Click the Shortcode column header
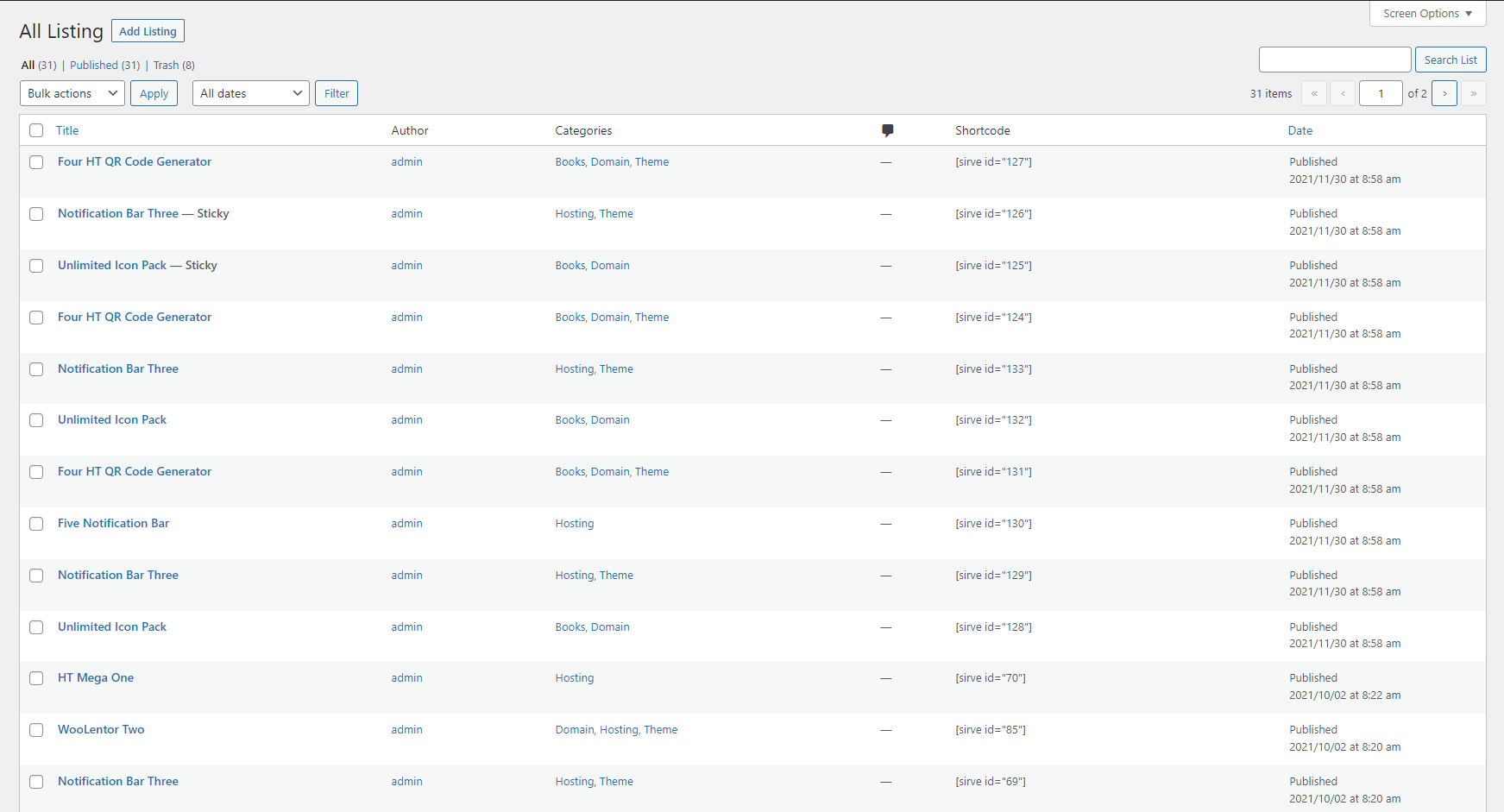 (x=982, y=130)
